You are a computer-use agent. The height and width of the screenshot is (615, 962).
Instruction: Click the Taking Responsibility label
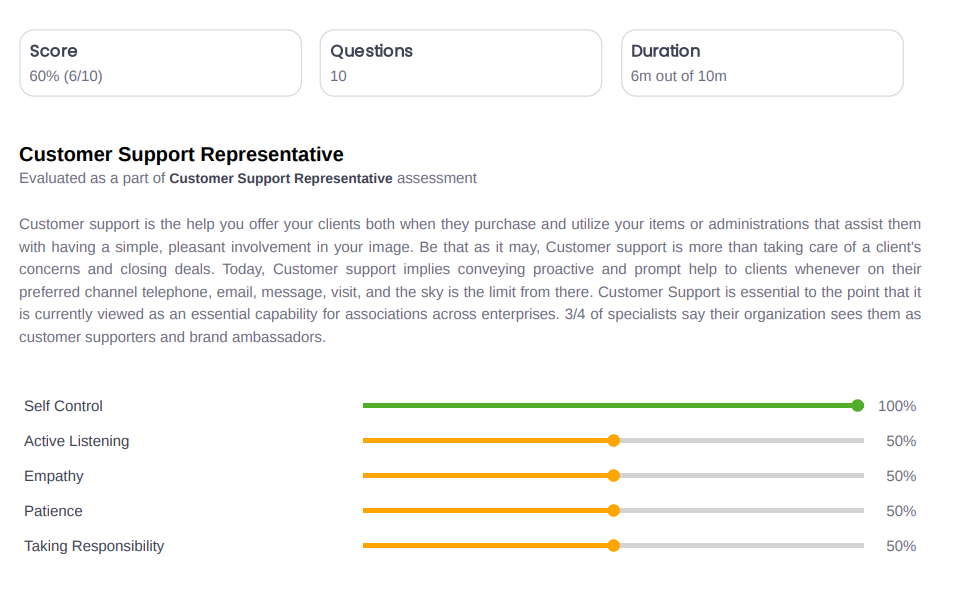(x=94, y=546)
